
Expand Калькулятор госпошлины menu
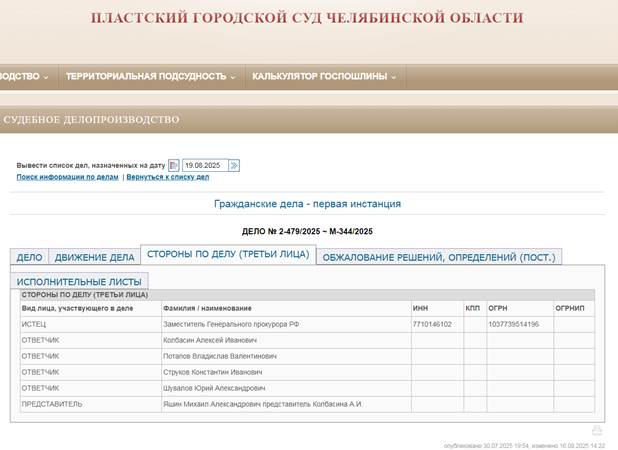pos(323,76)
